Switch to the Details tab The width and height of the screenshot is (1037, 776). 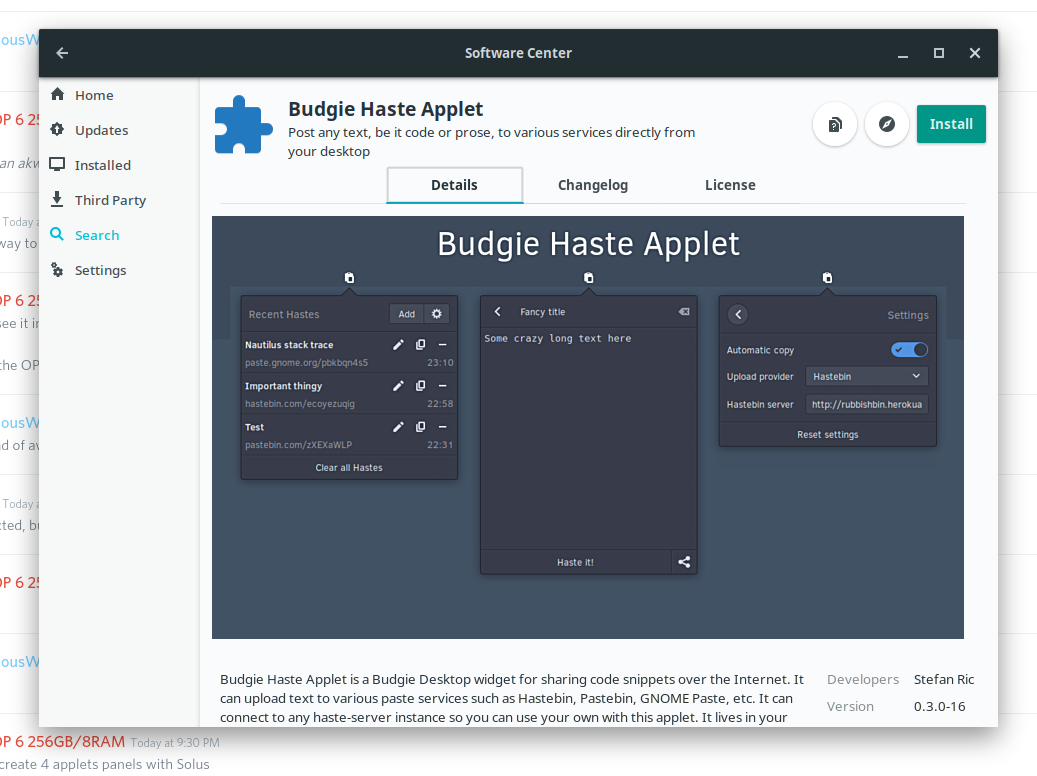click(x=454, y=185)
